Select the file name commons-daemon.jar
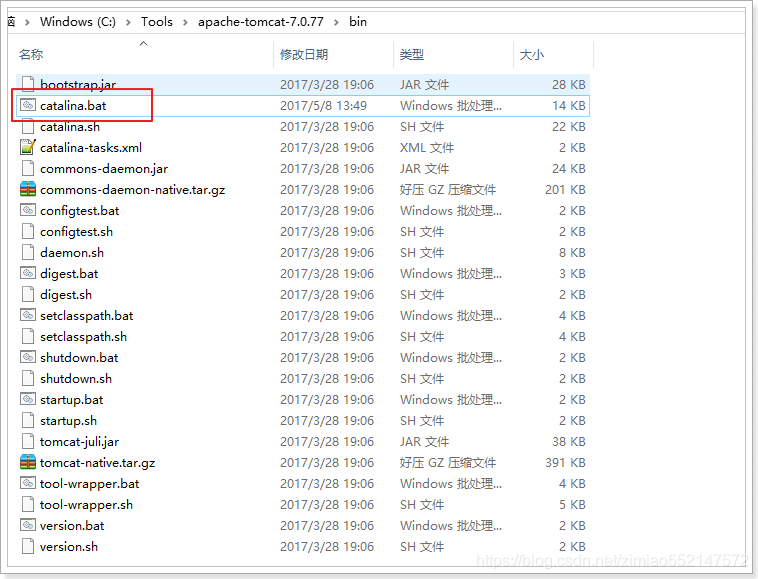This screenshot has height=579, width=758. (x=104, y=169)
